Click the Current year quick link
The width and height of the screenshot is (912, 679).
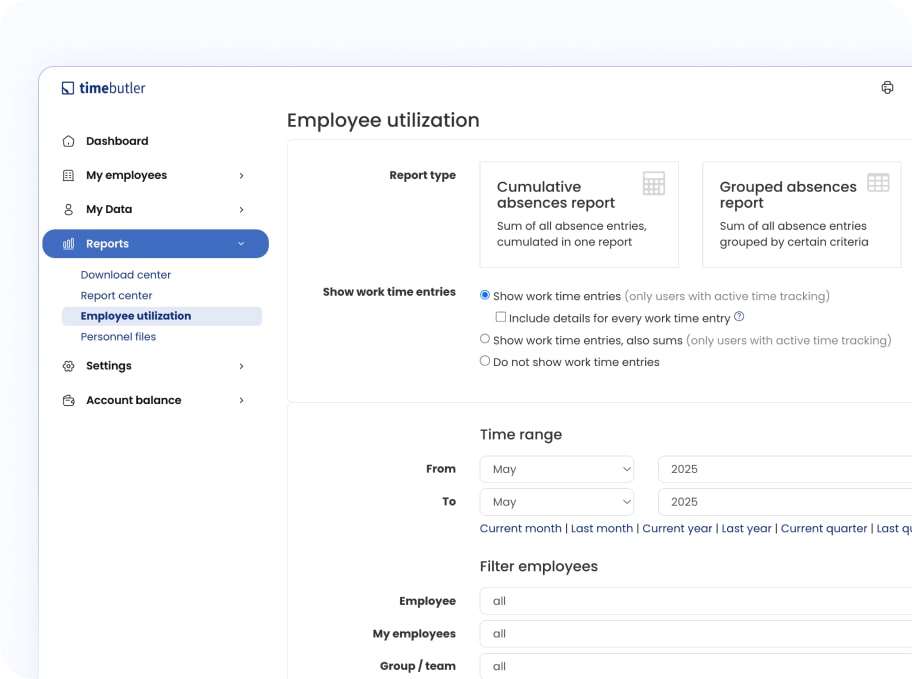point(677,528)
